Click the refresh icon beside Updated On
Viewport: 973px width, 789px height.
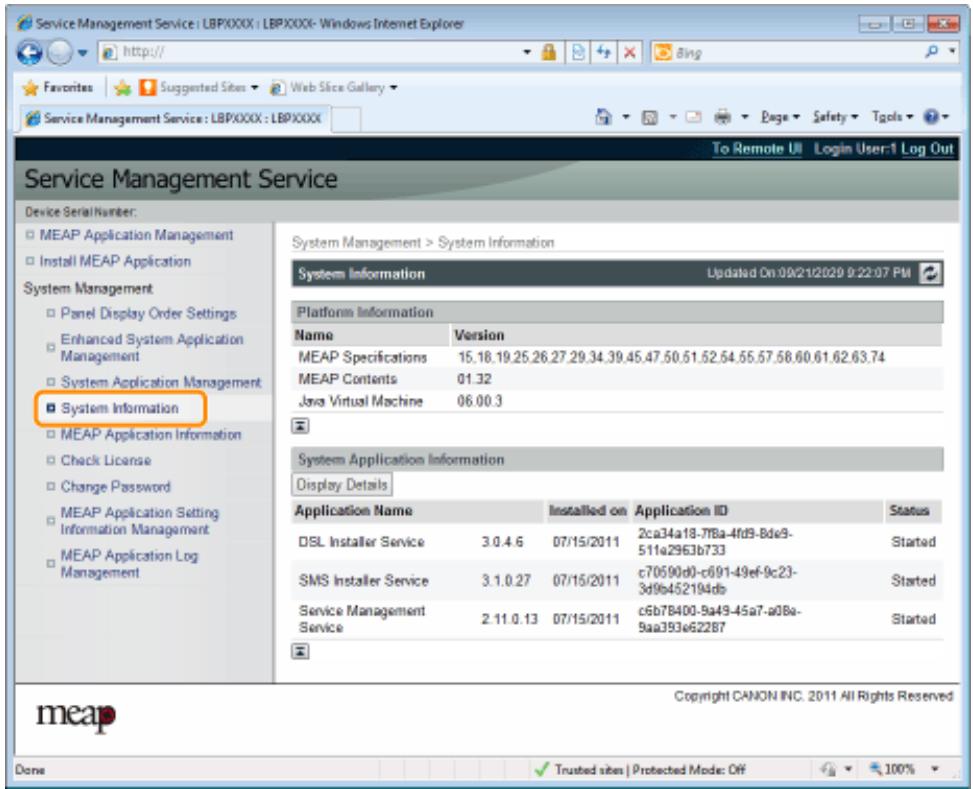930,273
